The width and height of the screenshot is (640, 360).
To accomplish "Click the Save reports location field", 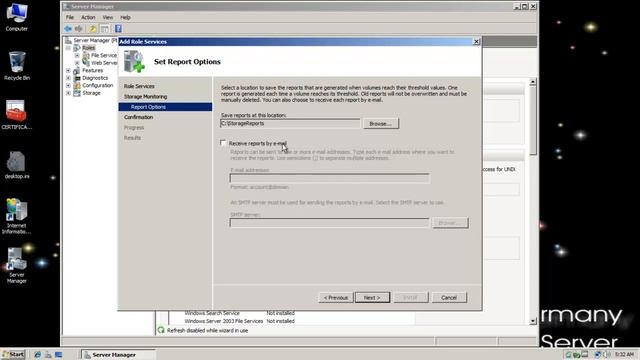I will [290, 123].
